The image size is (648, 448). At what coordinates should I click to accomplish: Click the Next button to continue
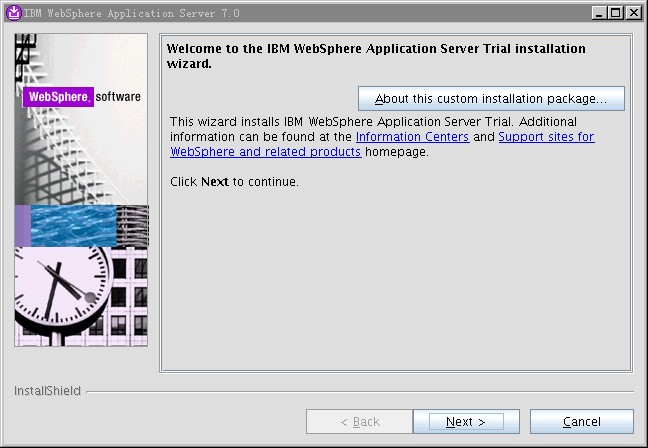[465, 422]
